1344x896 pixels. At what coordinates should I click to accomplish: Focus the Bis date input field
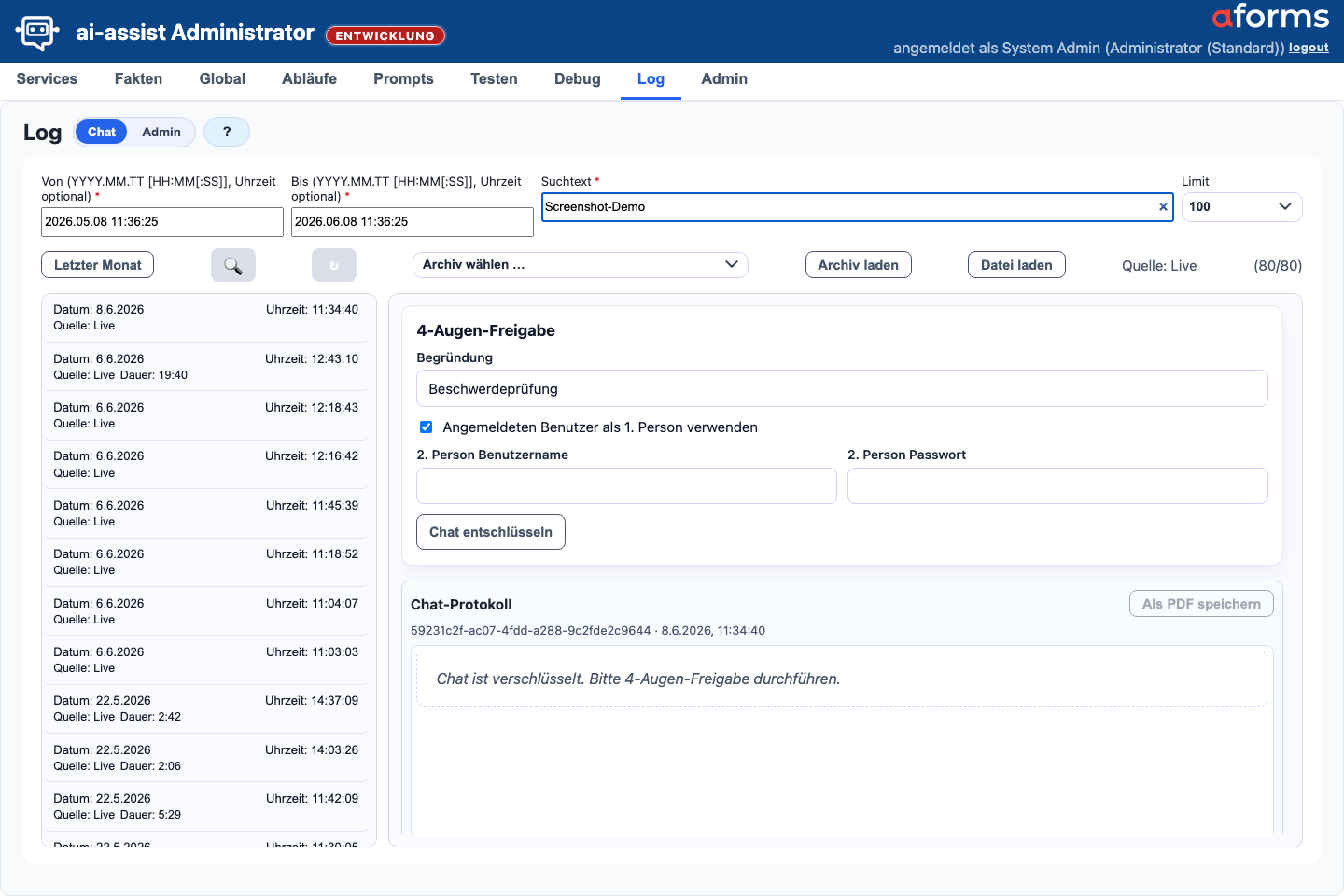pos(413,222)
